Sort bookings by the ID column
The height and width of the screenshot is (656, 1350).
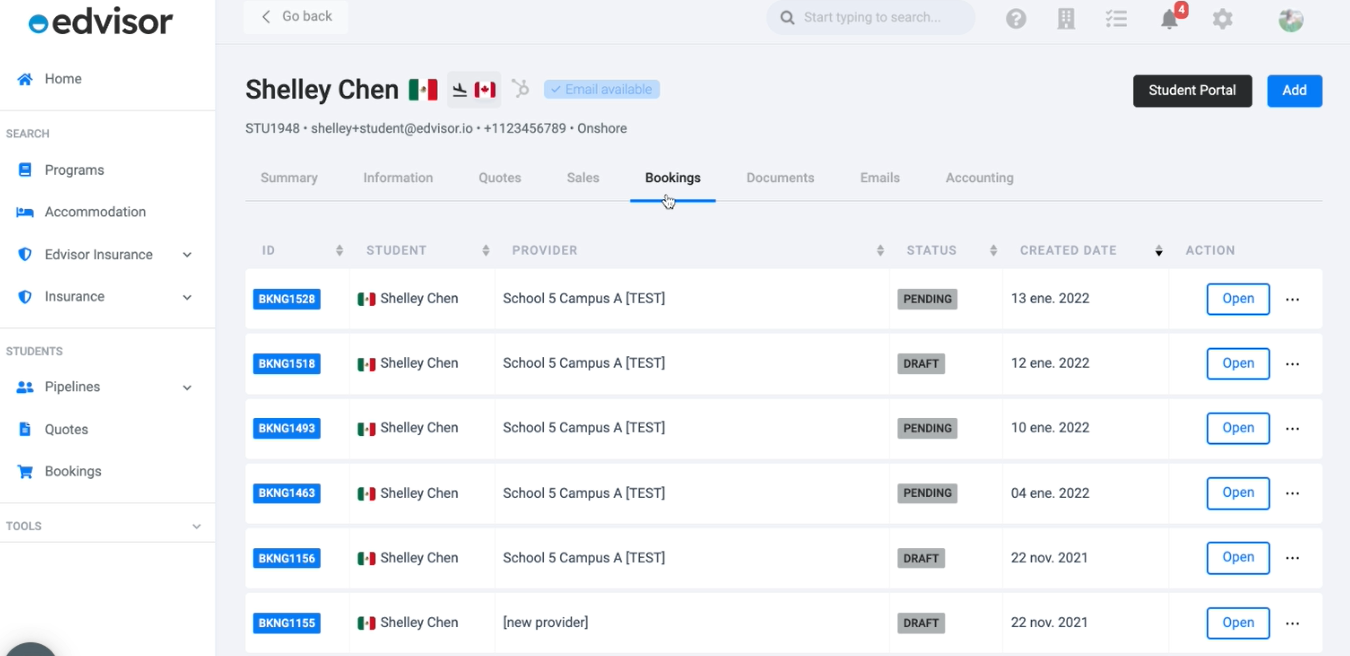click(x=339, y=250)
